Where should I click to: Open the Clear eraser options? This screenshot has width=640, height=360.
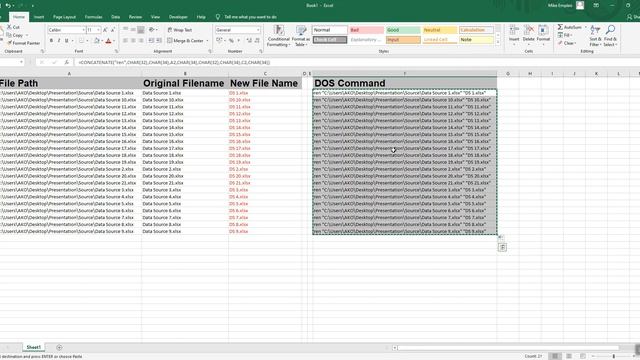(567, 43)
